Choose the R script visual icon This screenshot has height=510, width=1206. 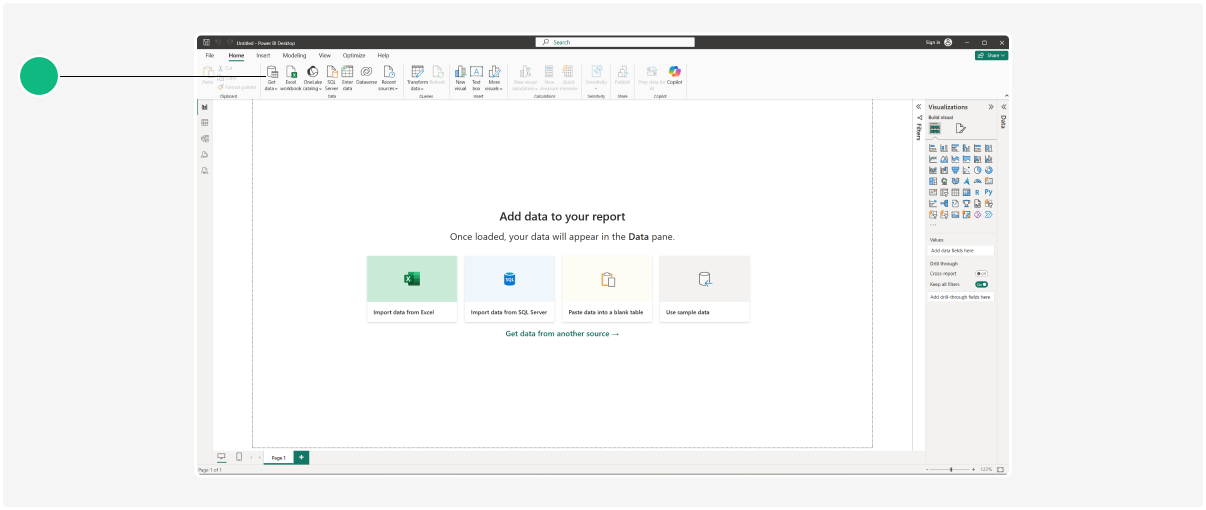(977, 192)
